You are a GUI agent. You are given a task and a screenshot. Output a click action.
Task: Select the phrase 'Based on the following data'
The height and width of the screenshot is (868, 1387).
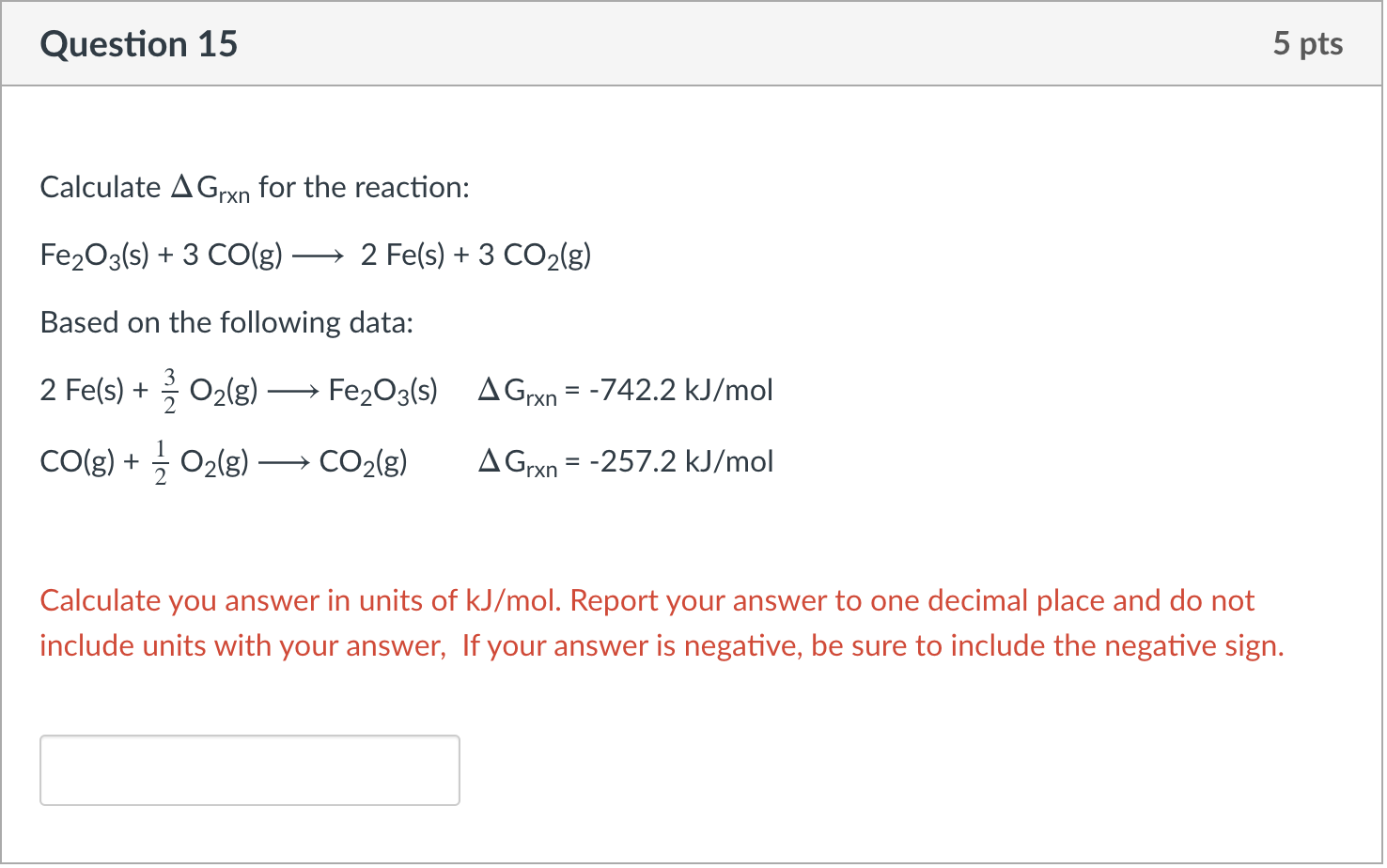[226, 322]
